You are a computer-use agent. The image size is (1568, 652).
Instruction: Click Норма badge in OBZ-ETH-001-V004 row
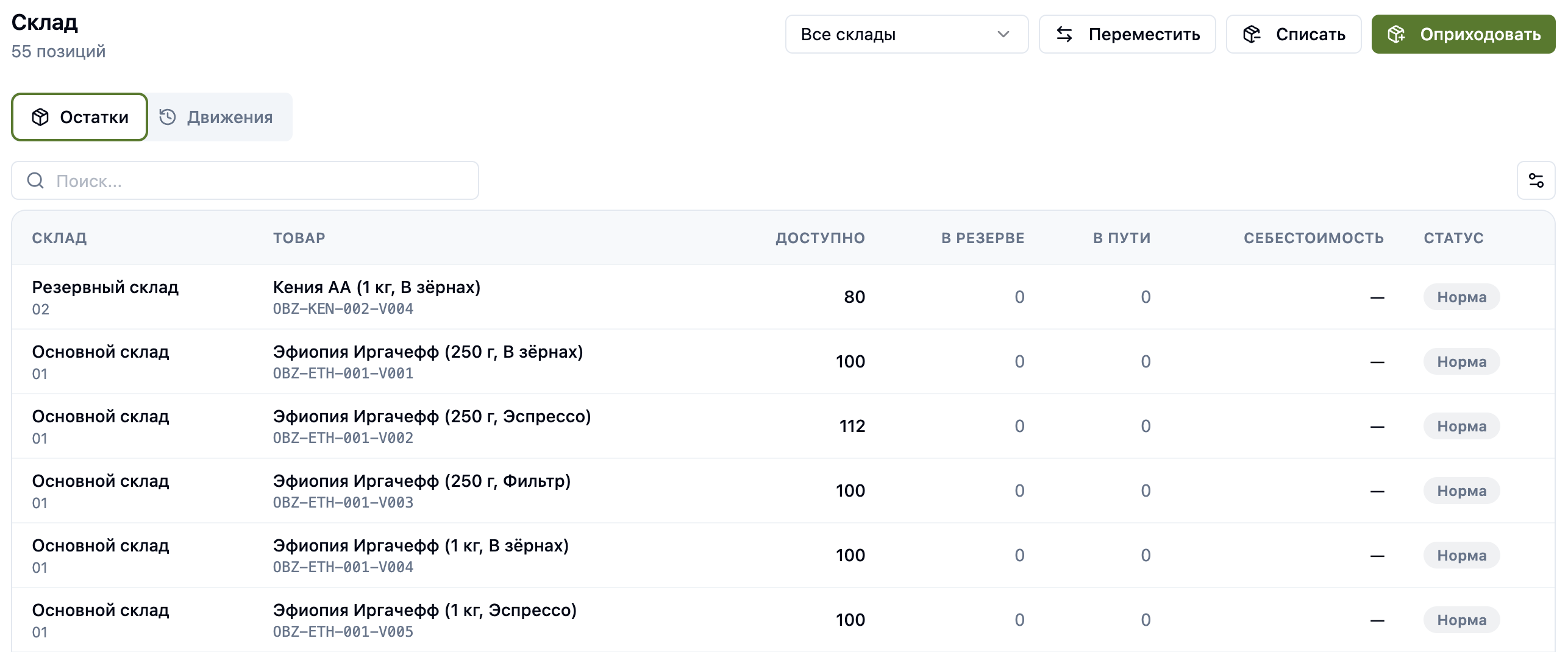tap(1461, 556)
